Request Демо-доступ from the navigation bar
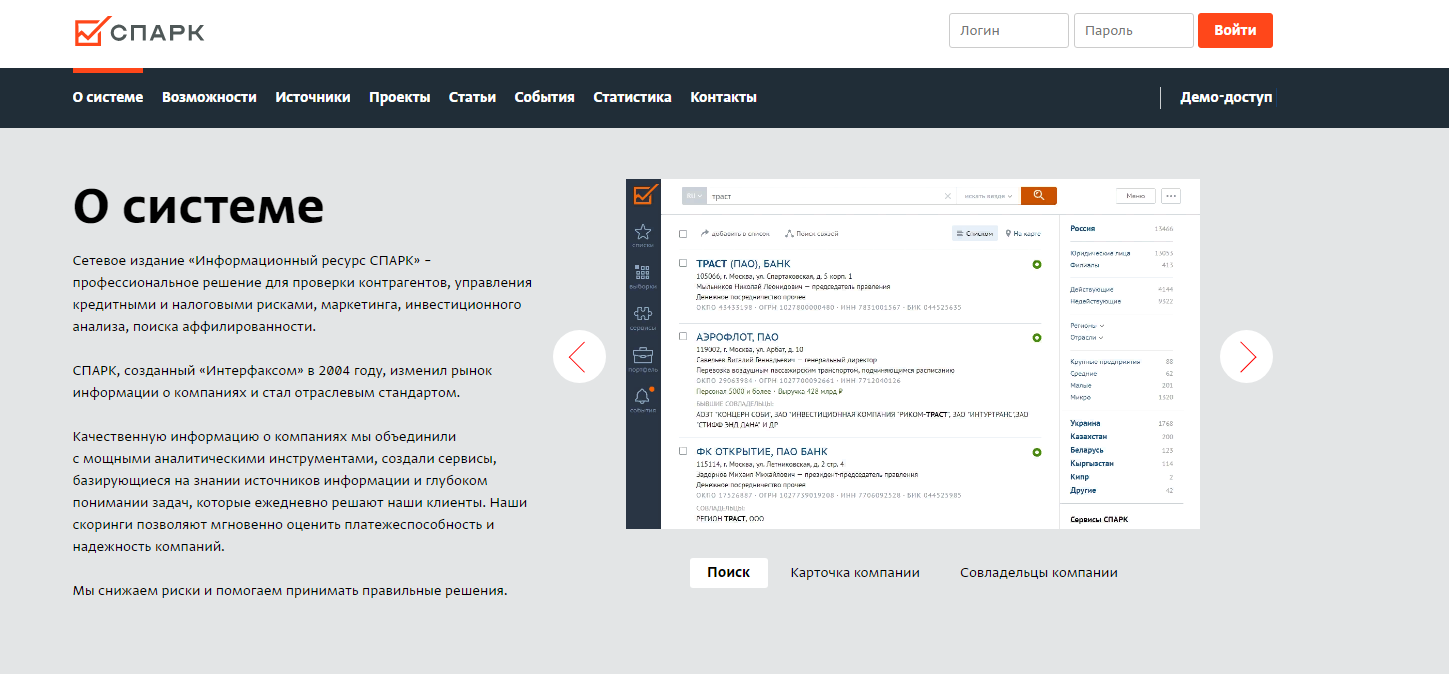The width and height of the screenshot is (1449, 679). point(1226,98)
